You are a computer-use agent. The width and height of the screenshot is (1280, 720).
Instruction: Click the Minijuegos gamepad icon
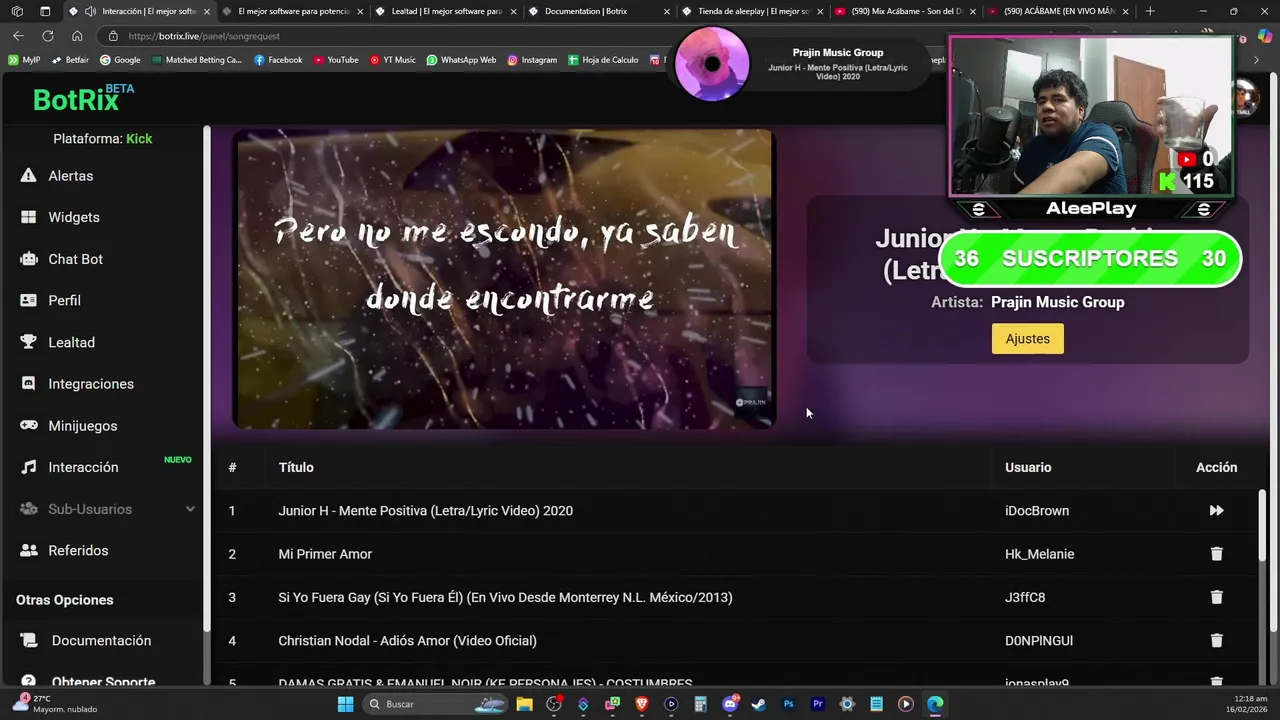click(29, 426)
